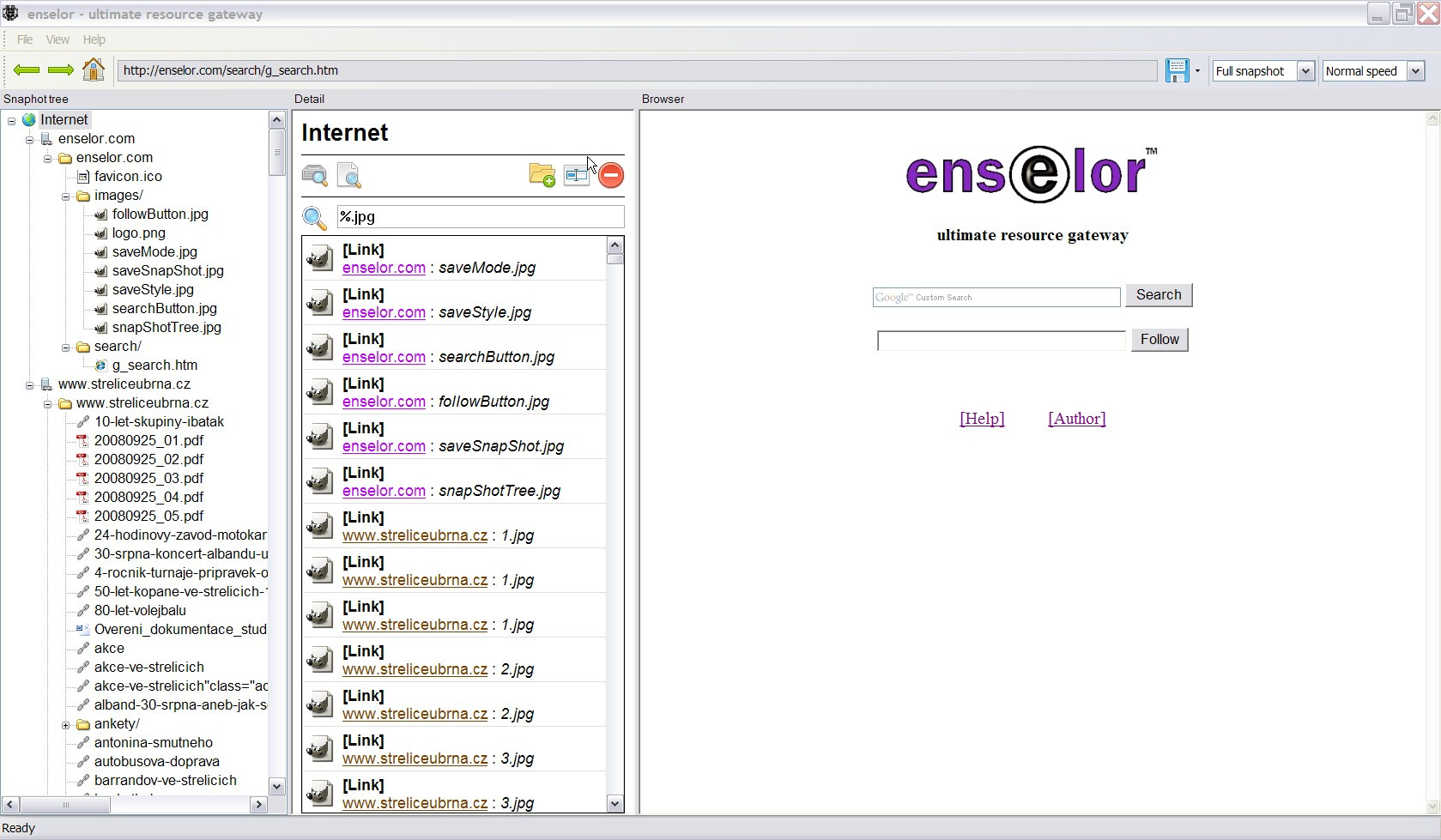Click the red remove icon
1441x840 pixels.
611,175
